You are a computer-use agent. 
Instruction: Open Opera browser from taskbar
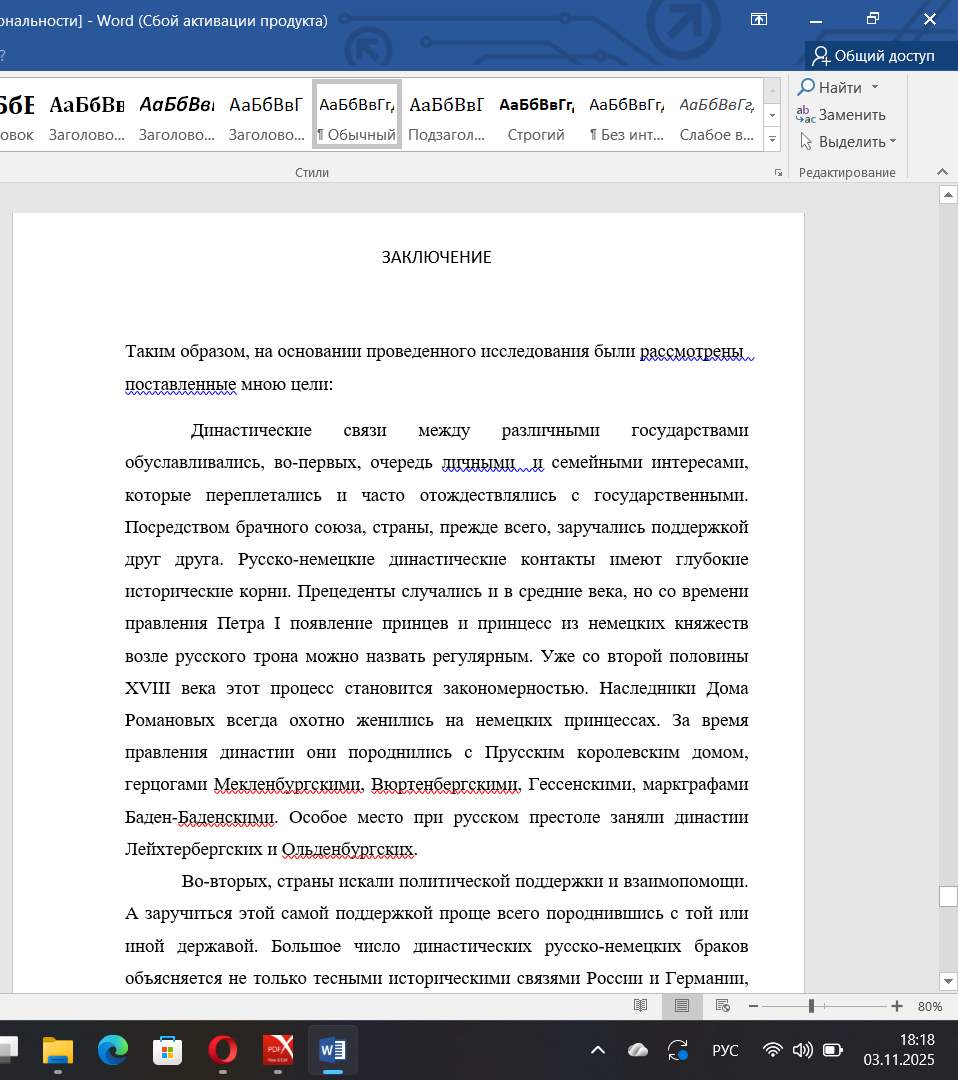pos(222,1050)
